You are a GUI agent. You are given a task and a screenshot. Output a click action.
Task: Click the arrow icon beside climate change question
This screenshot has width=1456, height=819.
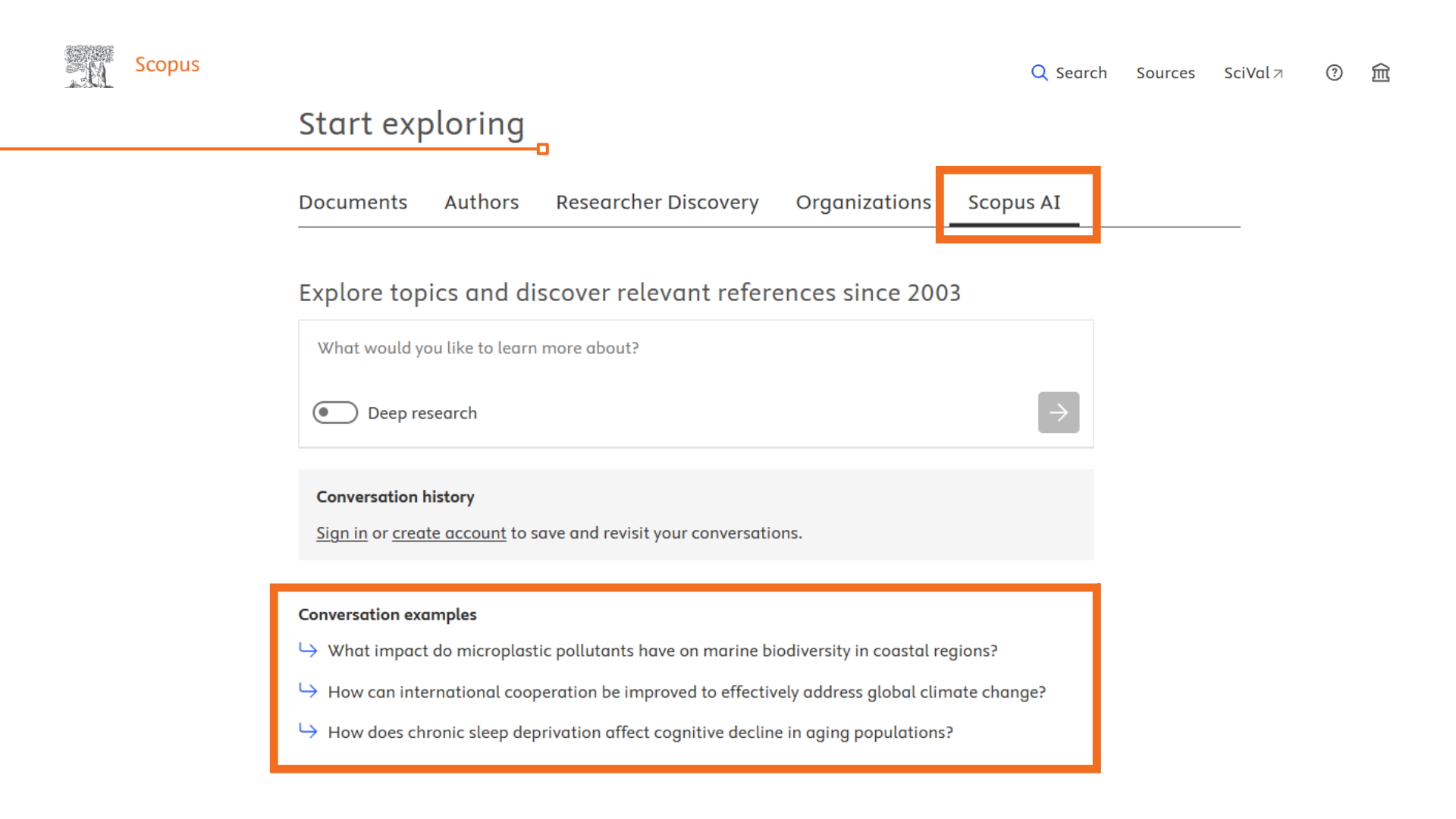[x=308, y=690]
